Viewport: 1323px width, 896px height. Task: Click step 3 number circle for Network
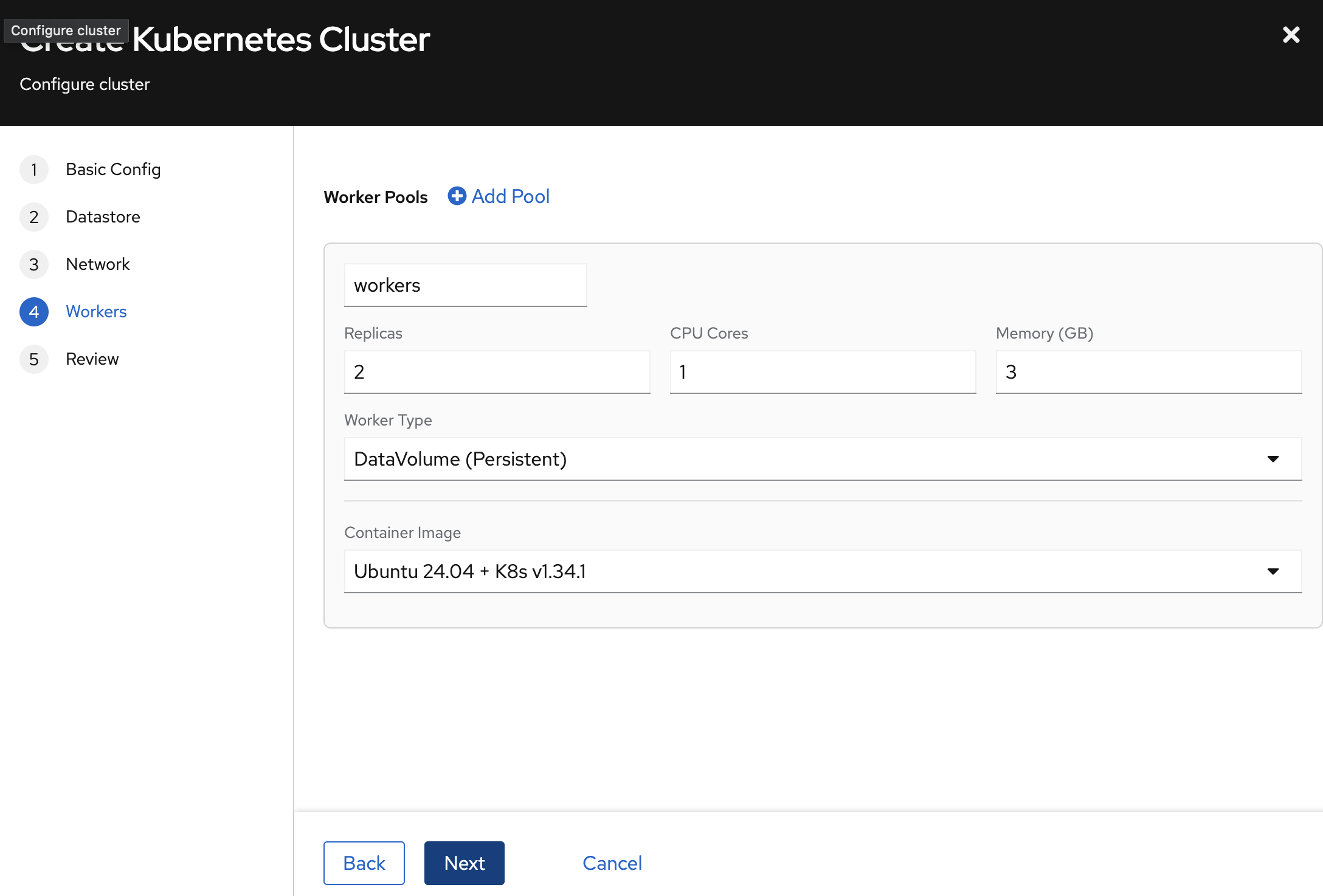34,264
